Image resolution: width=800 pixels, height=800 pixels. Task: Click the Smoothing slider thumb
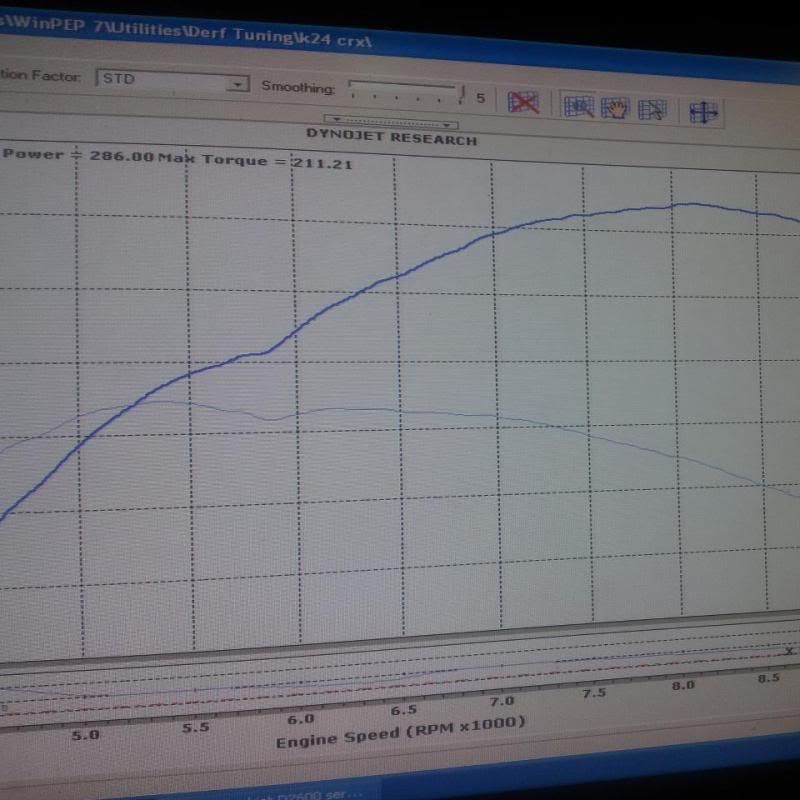pos(462,94)
